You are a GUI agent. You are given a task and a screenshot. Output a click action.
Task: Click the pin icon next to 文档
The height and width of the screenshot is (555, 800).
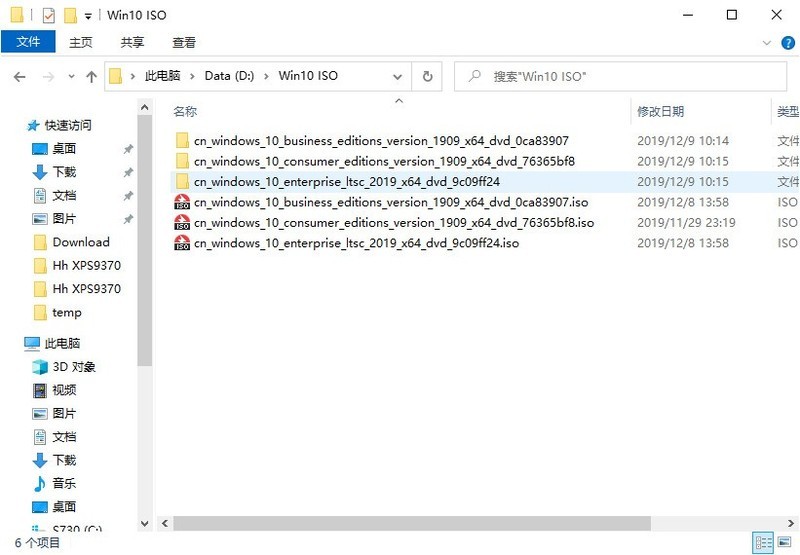coord(128,196)
